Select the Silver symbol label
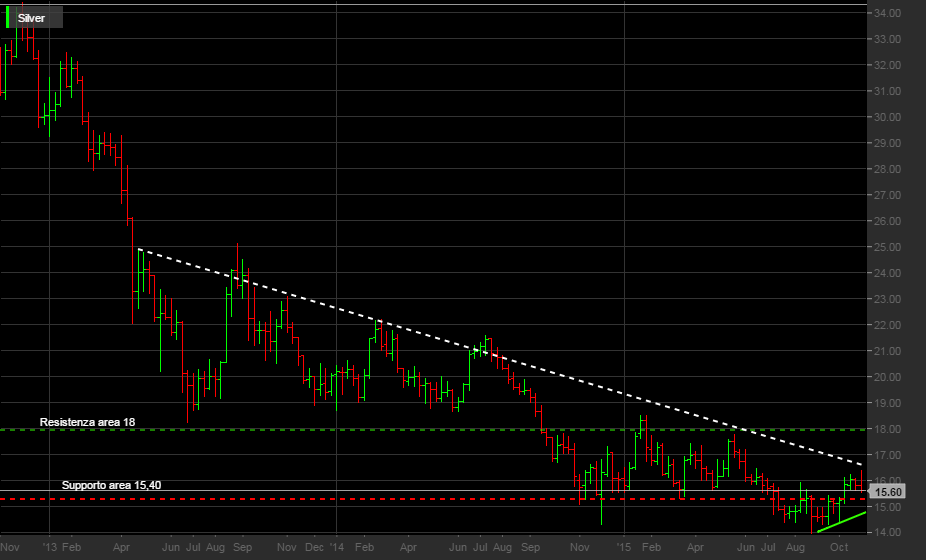 [x=31, y=18]
